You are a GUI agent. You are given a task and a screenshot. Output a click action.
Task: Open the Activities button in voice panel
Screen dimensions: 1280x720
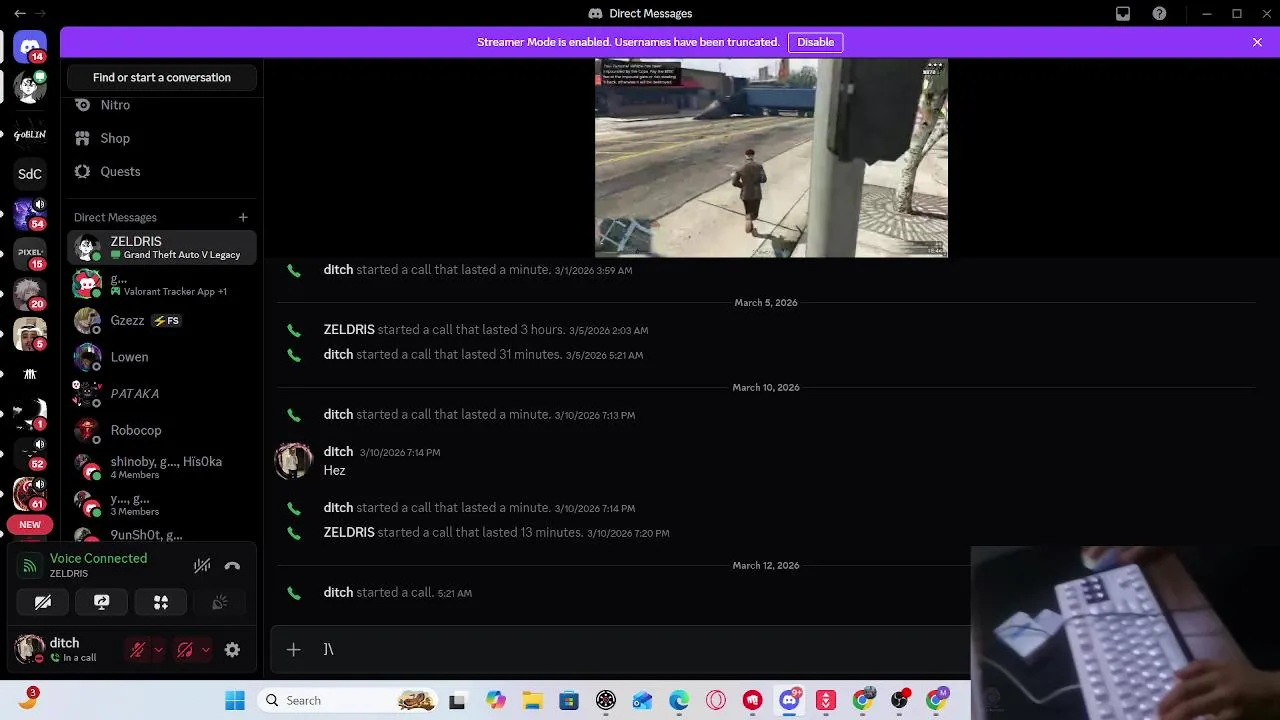[161, 602]
